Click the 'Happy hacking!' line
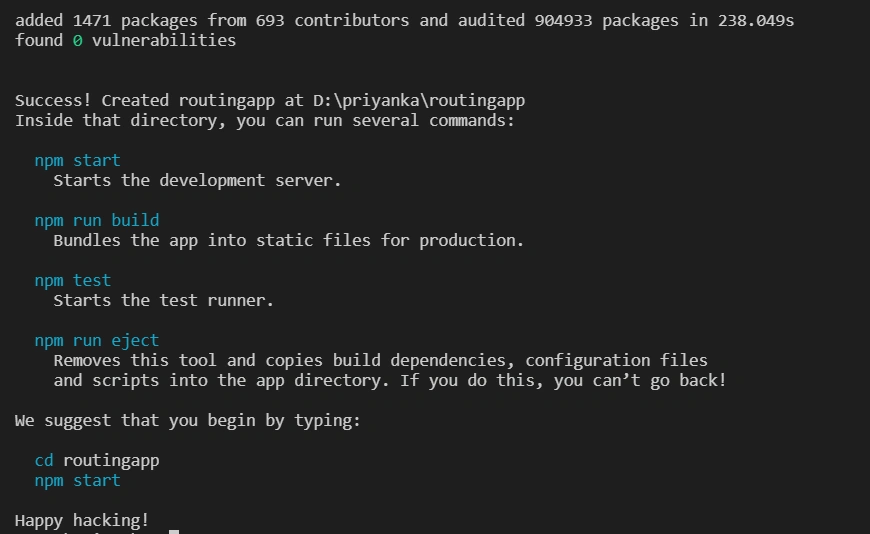This screenshot has width=870, height=534. pyautogui.click(x=82, y=521)
